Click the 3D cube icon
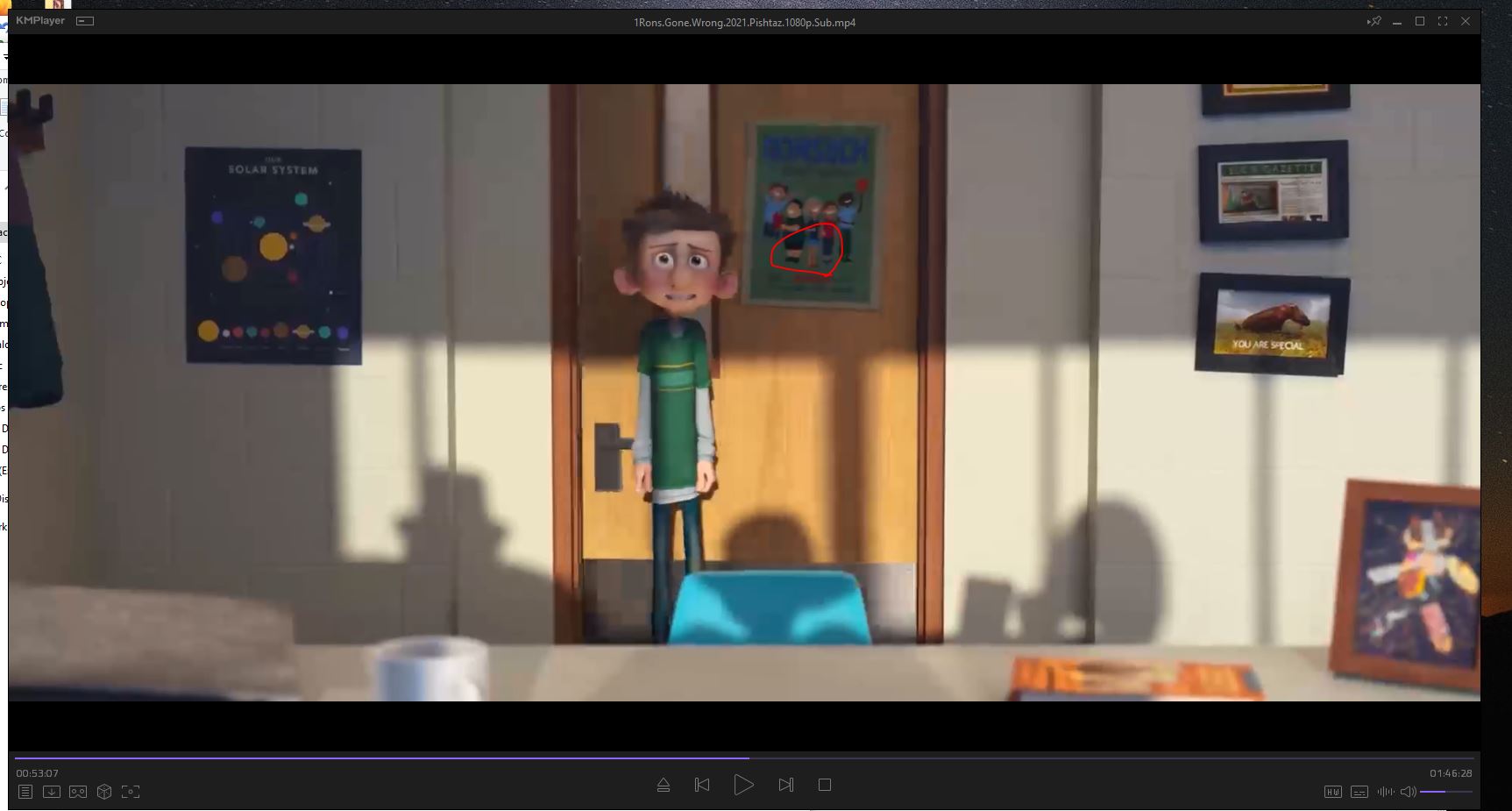Screen dimensions: 1512x811 104,792
